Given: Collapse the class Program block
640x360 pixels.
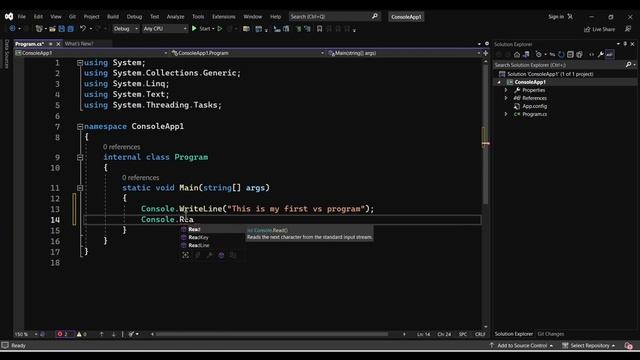Looking at the screenshot, I should pyautogui.click(x=80, y=157).
